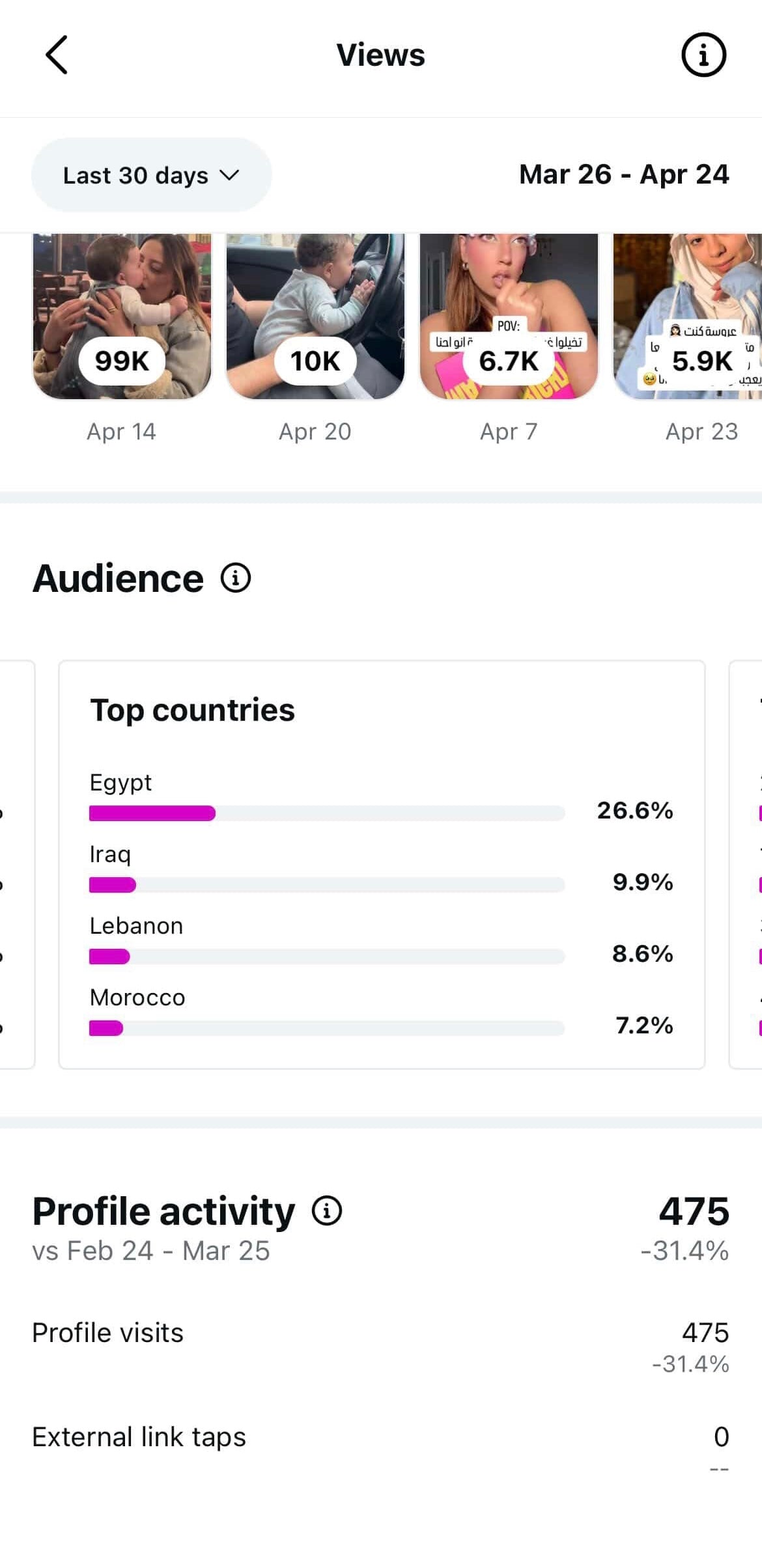Tap the Morocco percentage bar

click(327, 1028)
